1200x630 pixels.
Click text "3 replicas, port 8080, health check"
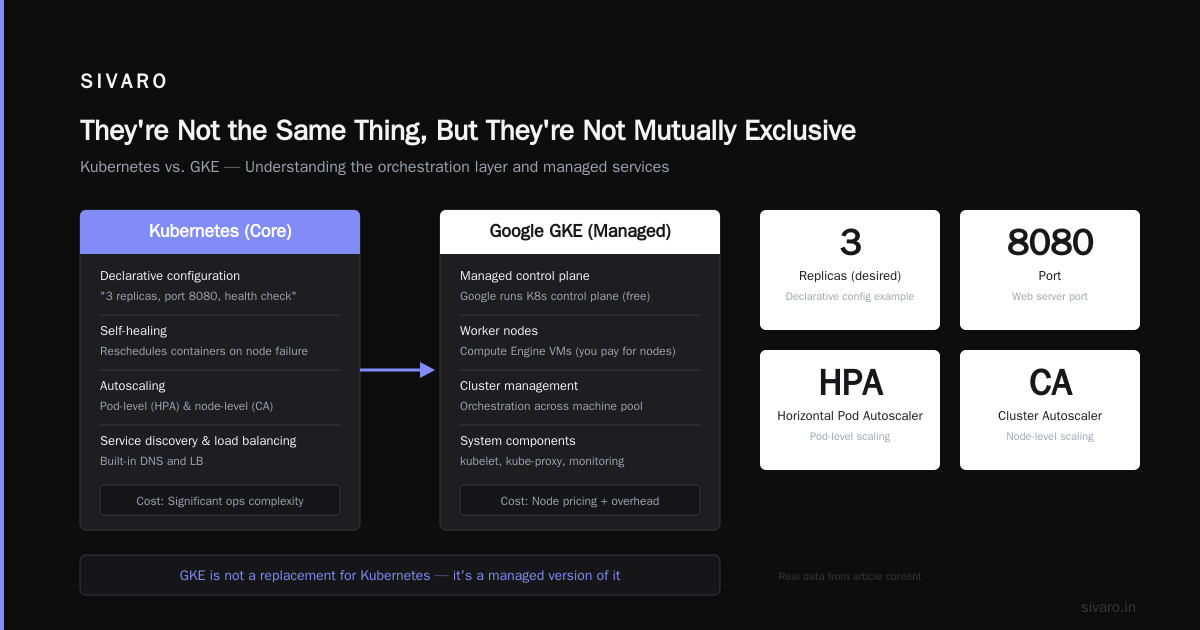(198, 296)
